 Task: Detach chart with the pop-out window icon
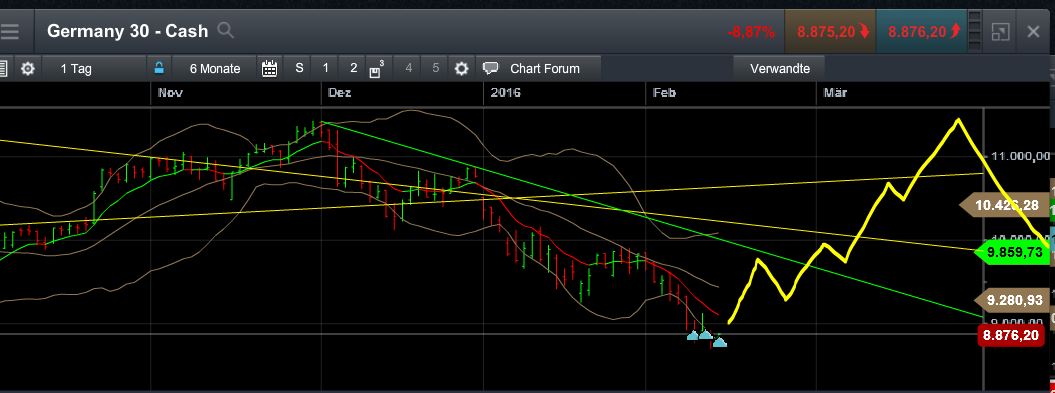(x=1001, y=32)
